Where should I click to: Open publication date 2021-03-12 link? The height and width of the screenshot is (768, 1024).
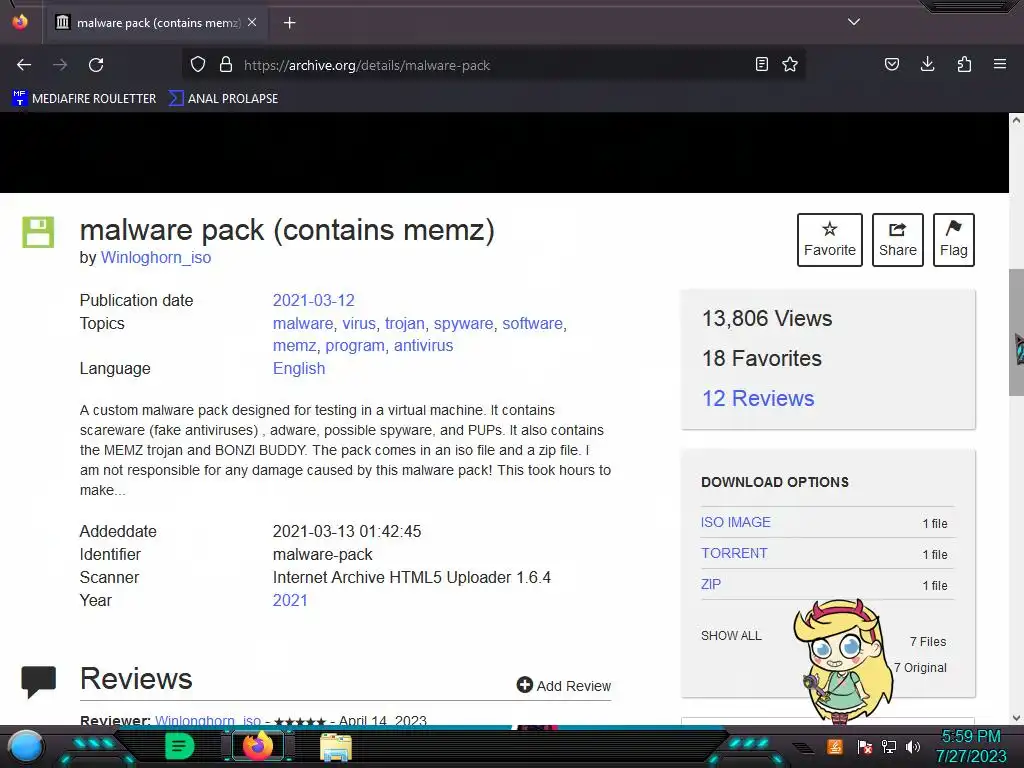[x=313, y=300]
